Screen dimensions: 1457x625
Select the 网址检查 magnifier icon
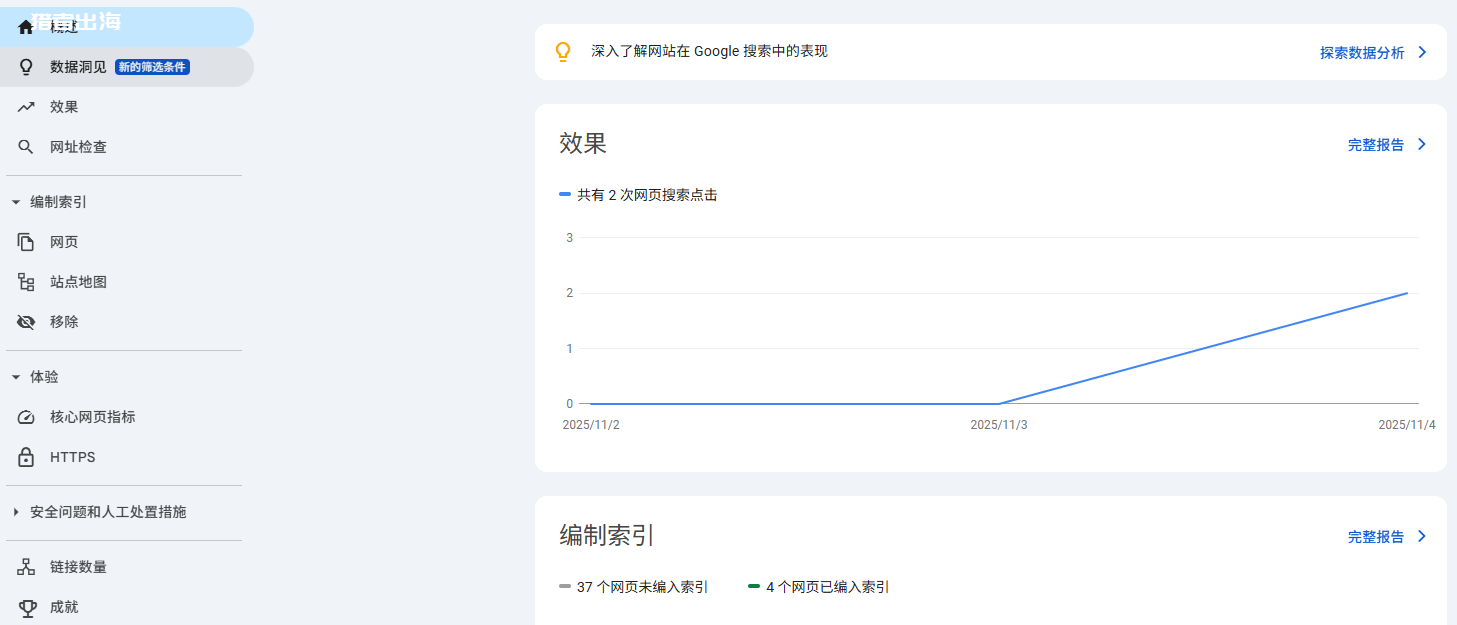[x=25, y=146]
